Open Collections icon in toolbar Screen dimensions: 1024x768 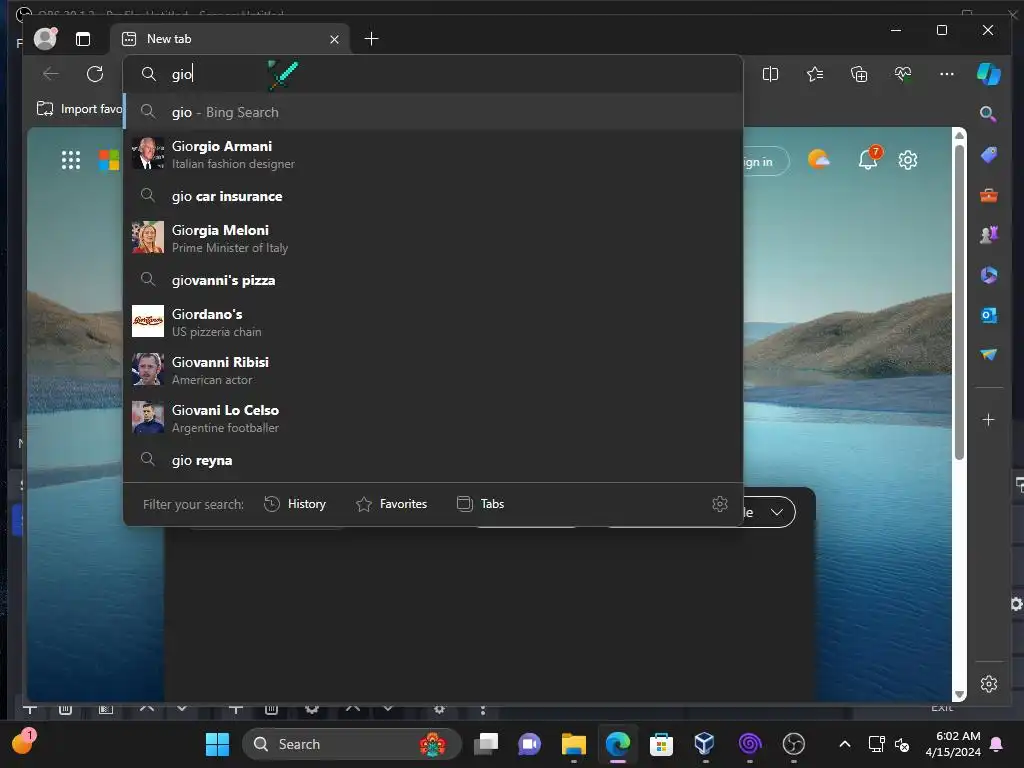[859, 74]
